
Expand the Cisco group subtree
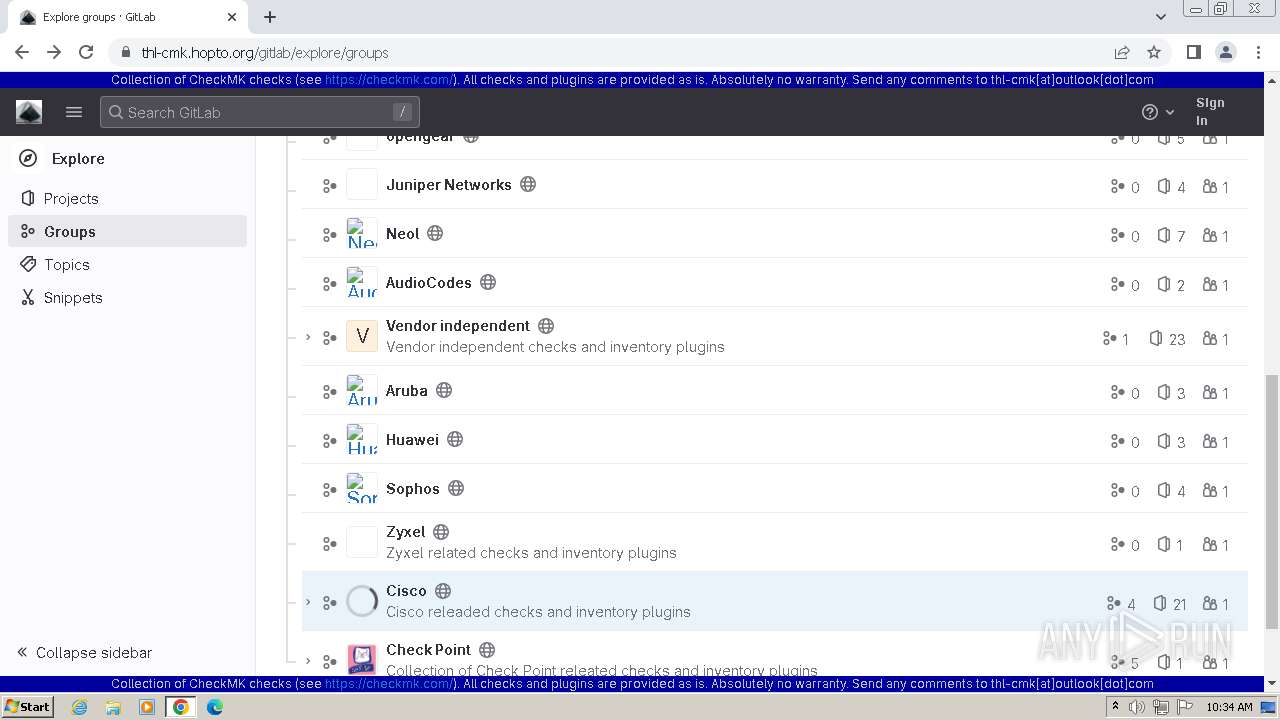pyautogui.click(x=308, y=602)
